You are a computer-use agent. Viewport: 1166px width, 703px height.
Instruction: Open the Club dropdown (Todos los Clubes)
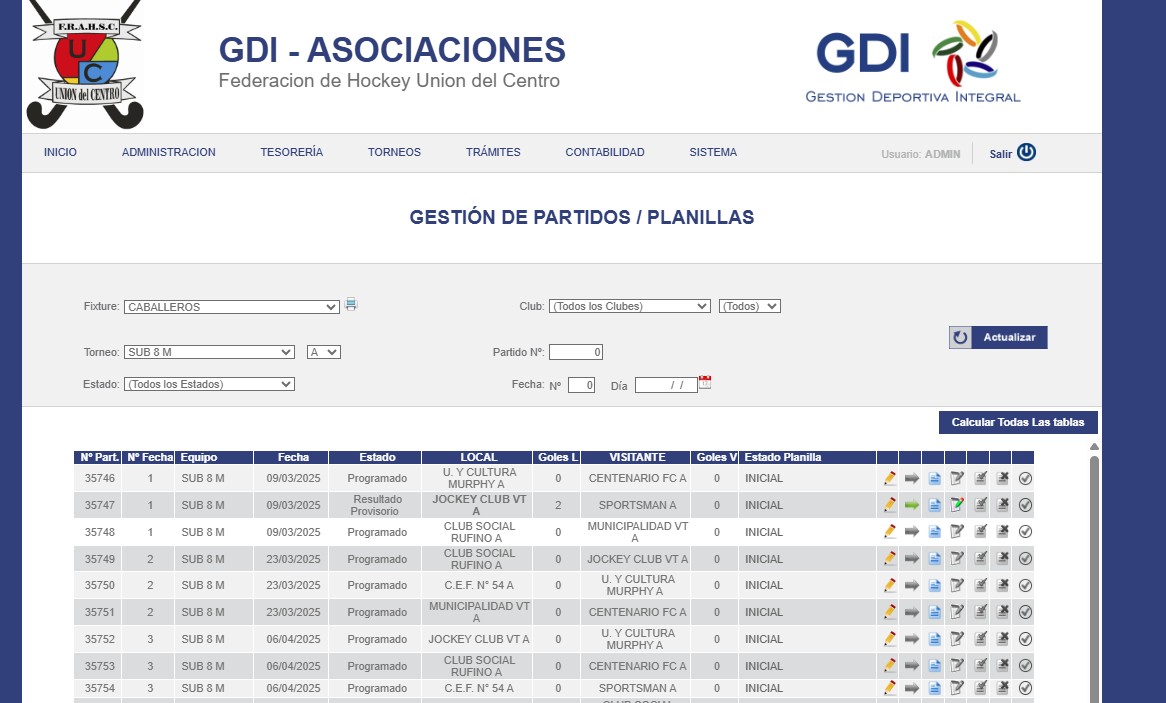click(x=629, y=306)
